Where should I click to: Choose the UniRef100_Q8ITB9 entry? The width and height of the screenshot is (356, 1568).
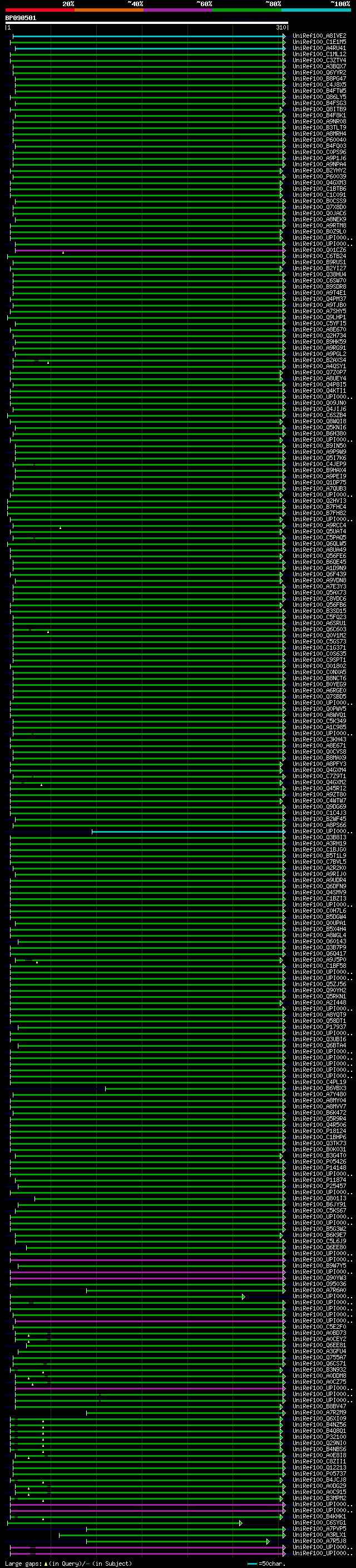319,110
